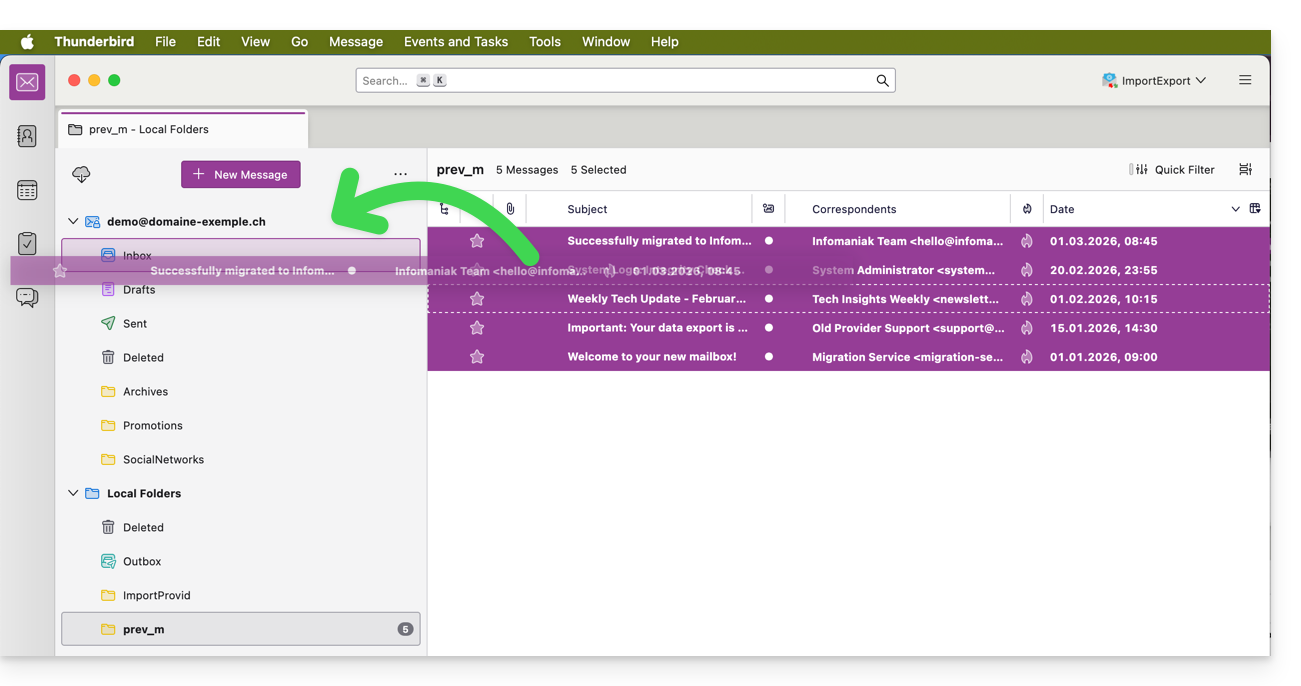1301x686 pixels.
Task: Click the Get Messages cloud icon
Action: click(x=81, y=175)
